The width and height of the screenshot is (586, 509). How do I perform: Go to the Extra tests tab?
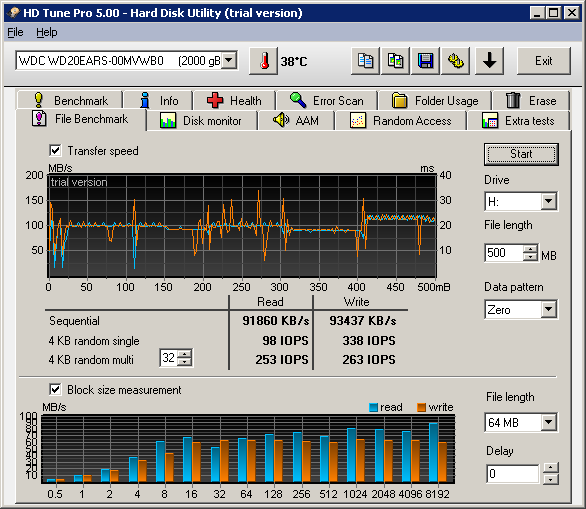point(518,121)
